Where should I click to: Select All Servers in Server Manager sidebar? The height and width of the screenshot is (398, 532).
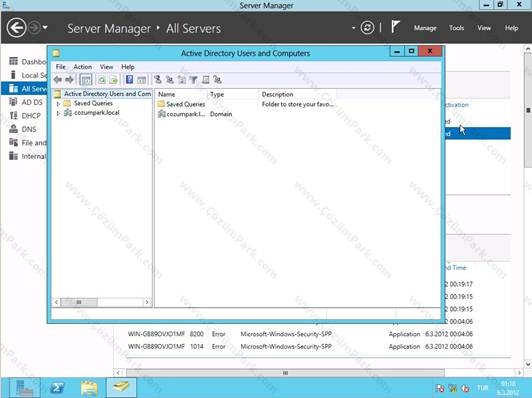tap(24, 89)
